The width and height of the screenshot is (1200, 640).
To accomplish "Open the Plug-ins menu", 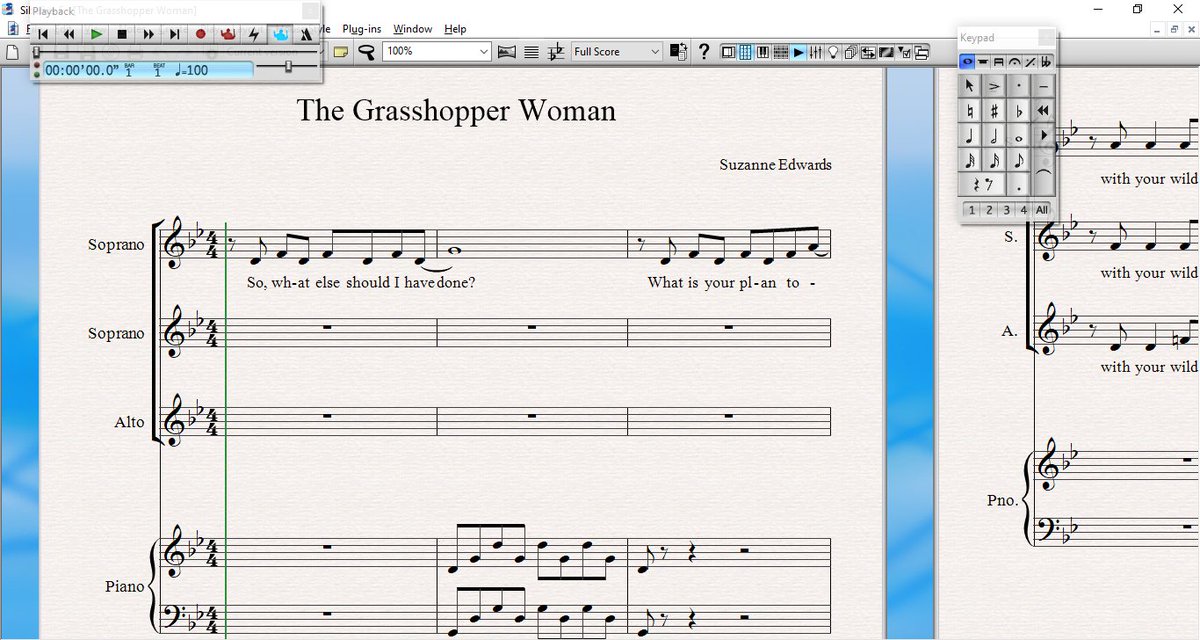I will (361, 29).
